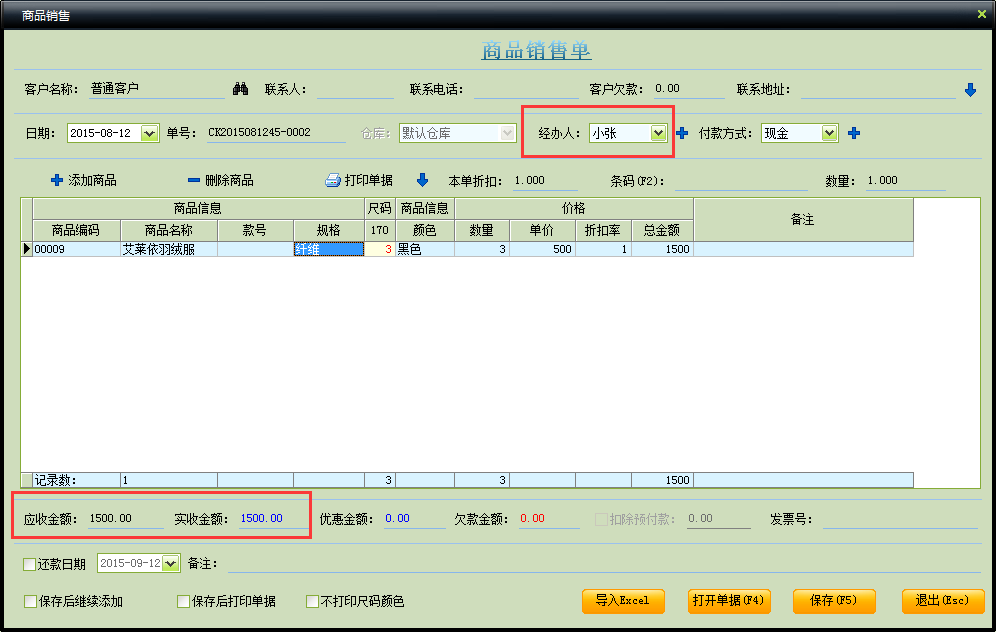Click the blue down arrow beside 联系地址
The width and height of the screenshot is (996, 632).
tap(970, 90)
